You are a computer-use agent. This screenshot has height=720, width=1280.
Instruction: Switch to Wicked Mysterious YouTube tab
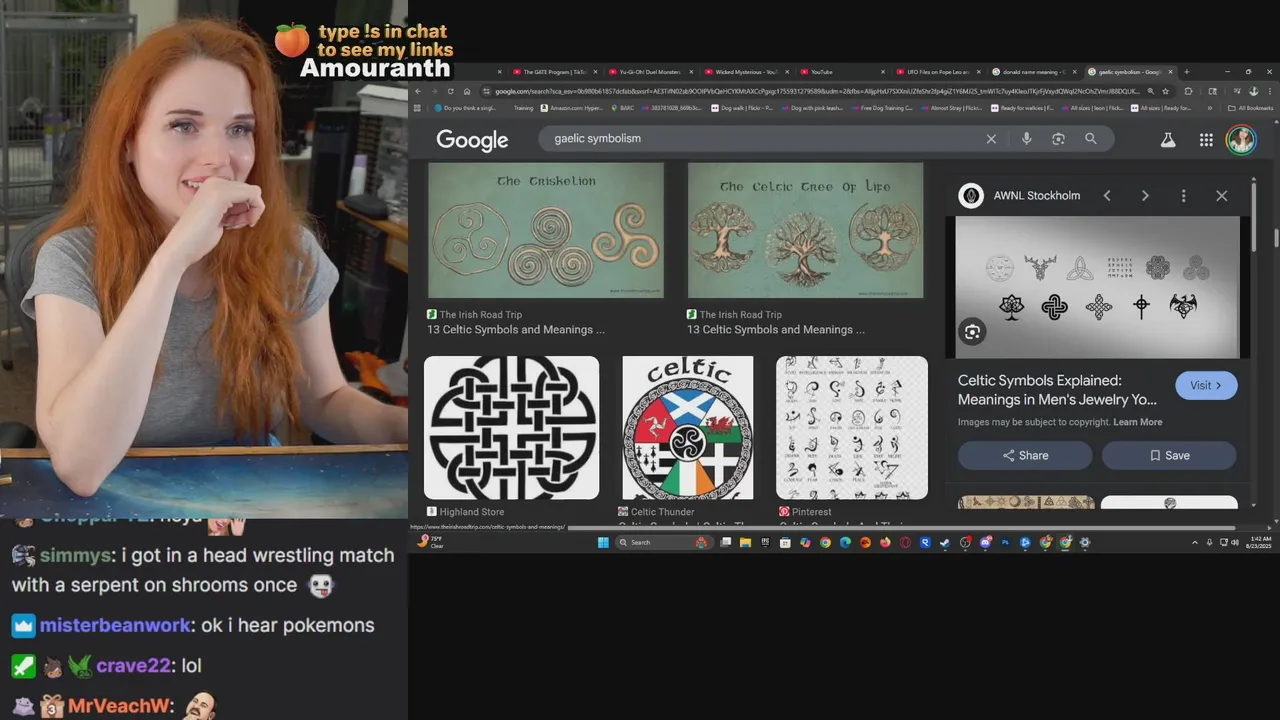pyautogui.click(x=746, y=72)
